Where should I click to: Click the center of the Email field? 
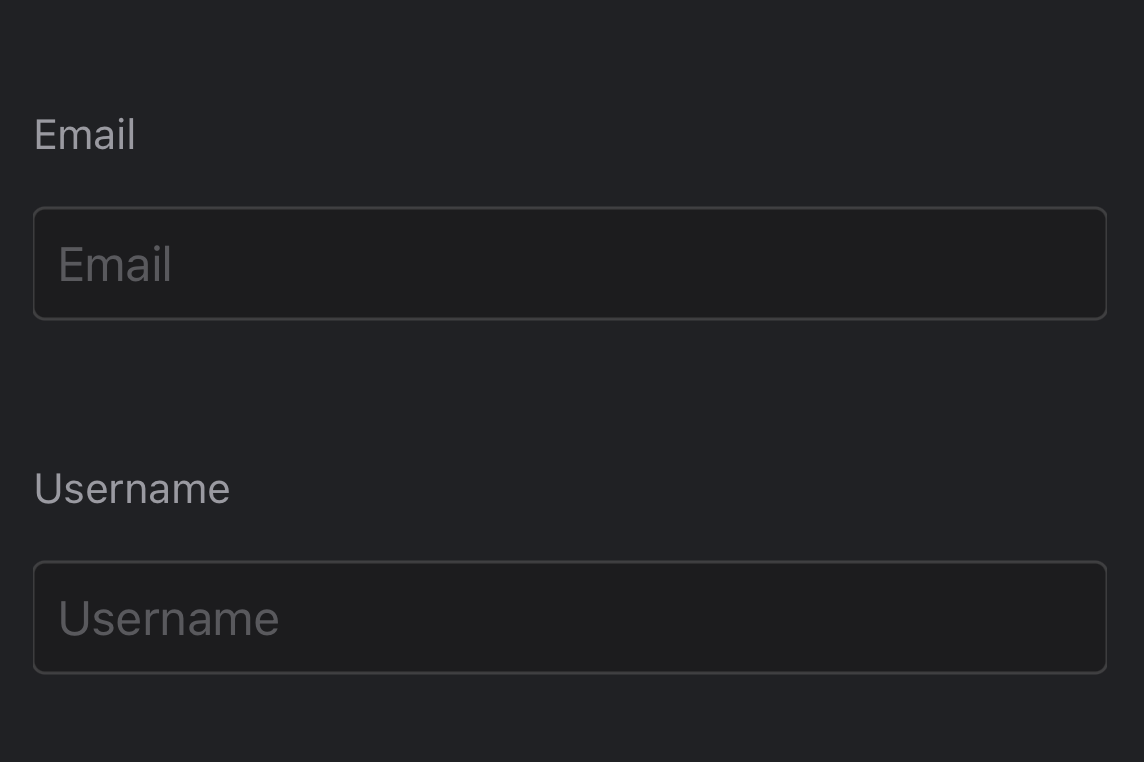[570, 263]
